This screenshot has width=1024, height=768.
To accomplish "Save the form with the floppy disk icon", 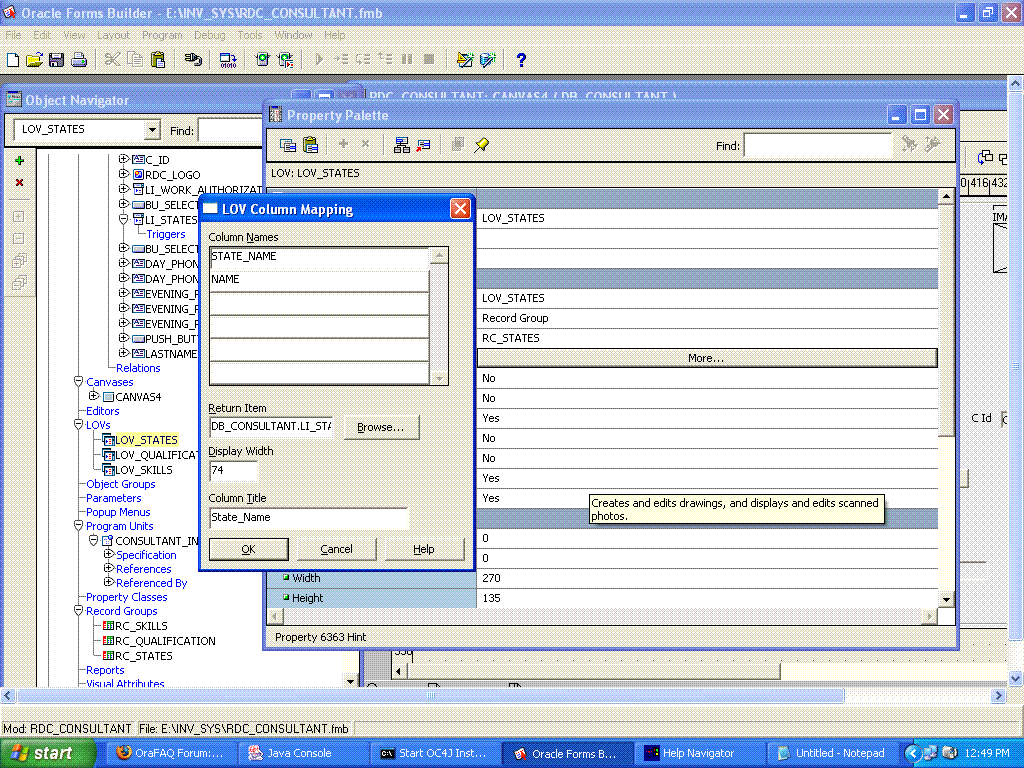I will tap(56, 60).
